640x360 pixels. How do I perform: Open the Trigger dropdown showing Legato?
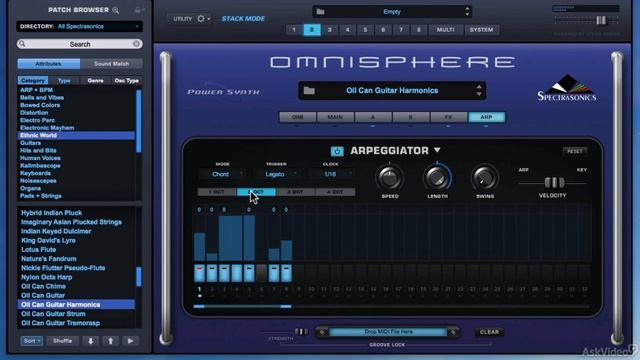(277, 174)
